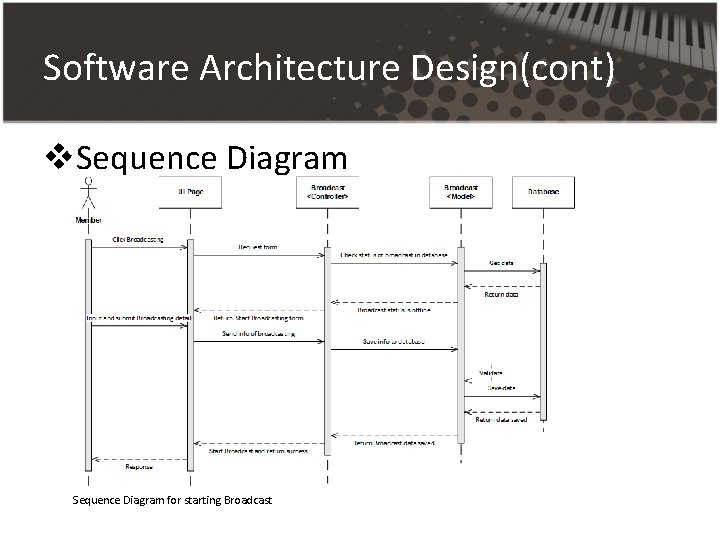This screenshot has height=540, width=720.
Task: Select the 'Sequence Diagram for starting Broadcast' caption
Action: click(172, 500)
